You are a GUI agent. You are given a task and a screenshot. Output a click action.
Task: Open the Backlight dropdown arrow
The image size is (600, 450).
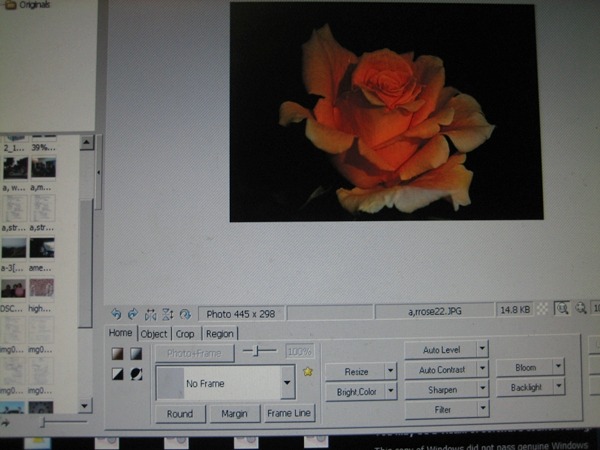[x=559, y=386]
